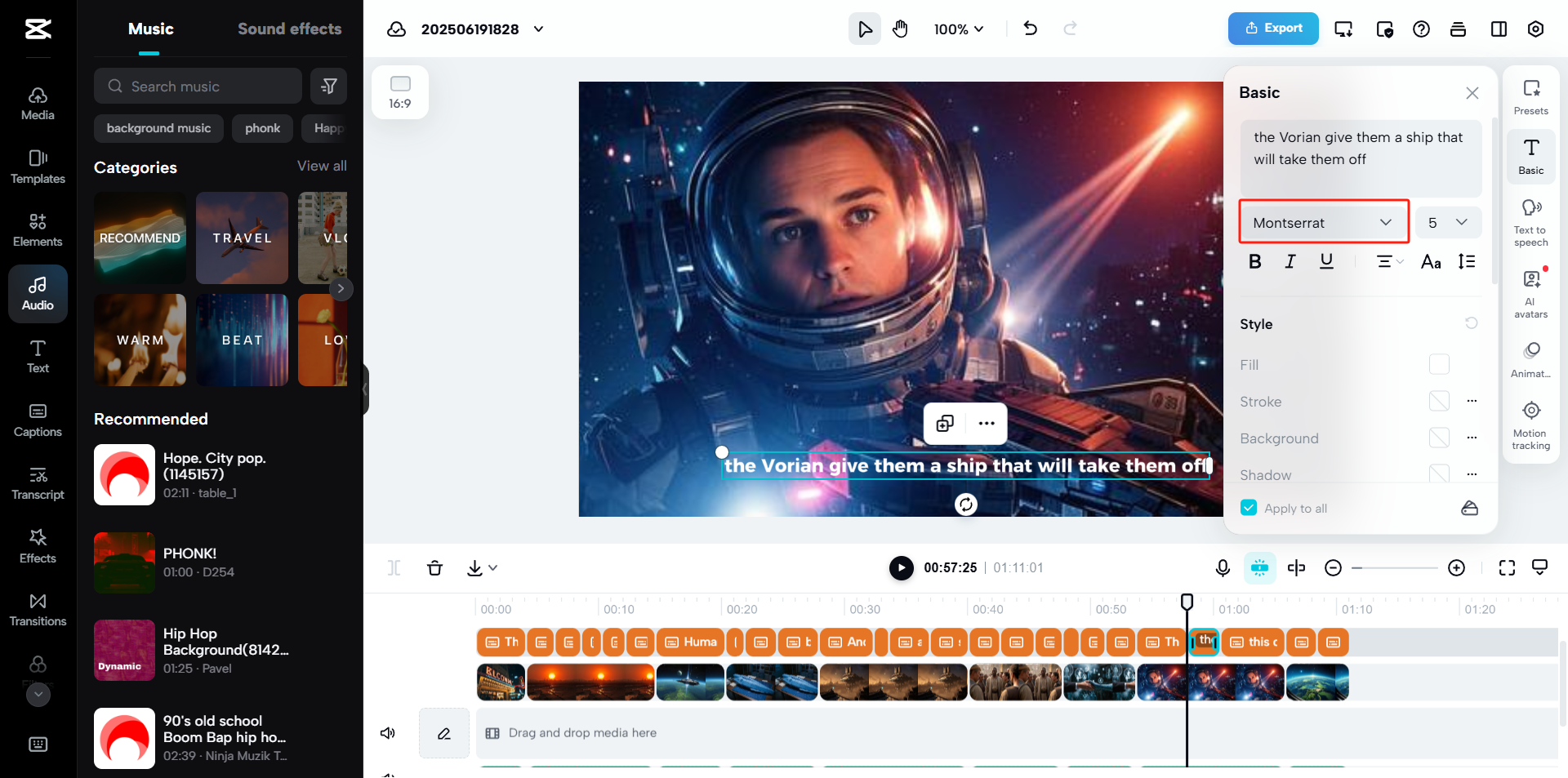Play the video preview

pos(901,567)
